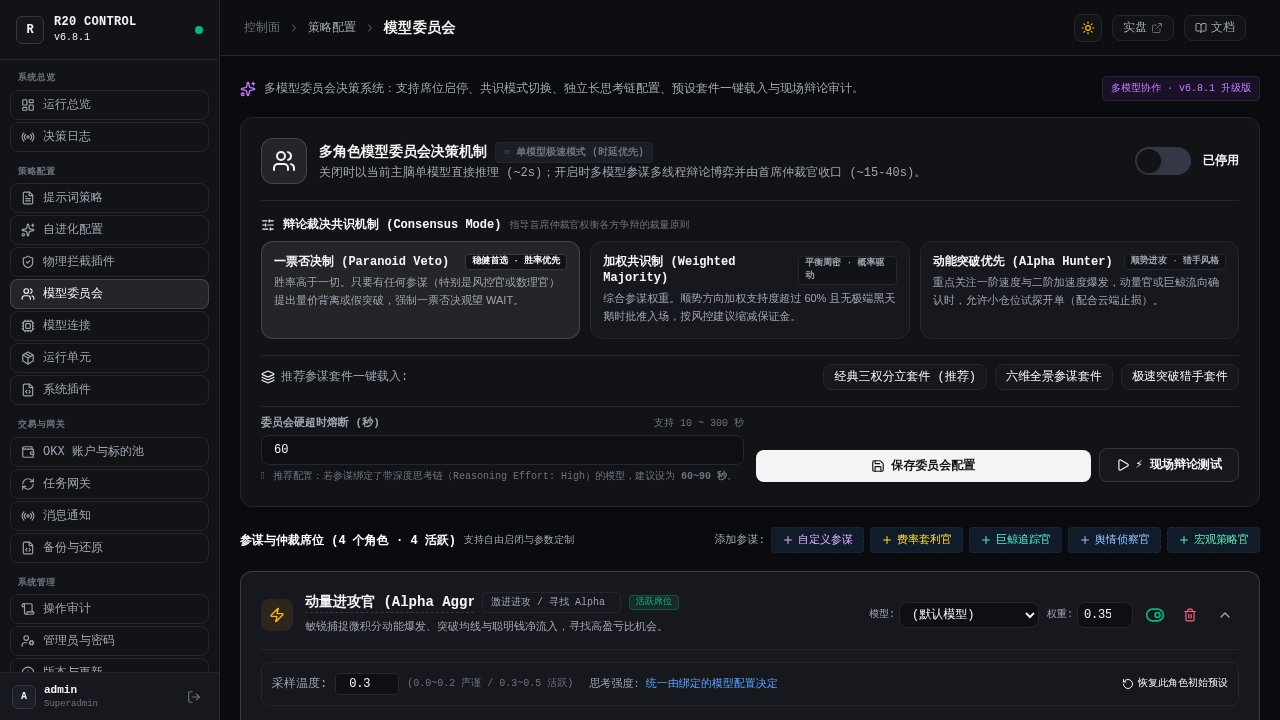Select 一票否决制 (Paranoid Veto) consensus mode
Viewport: 1280px width, 720px height.
pos(420,290)
